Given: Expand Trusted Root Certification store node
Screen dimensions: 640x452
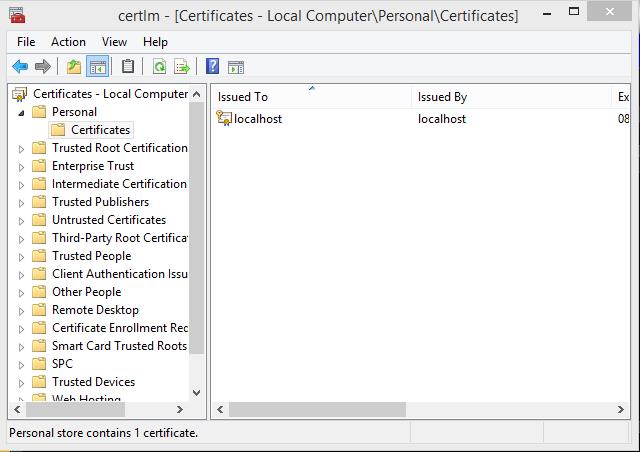Looking at the screenshot, I should click(x=21, y=148).
